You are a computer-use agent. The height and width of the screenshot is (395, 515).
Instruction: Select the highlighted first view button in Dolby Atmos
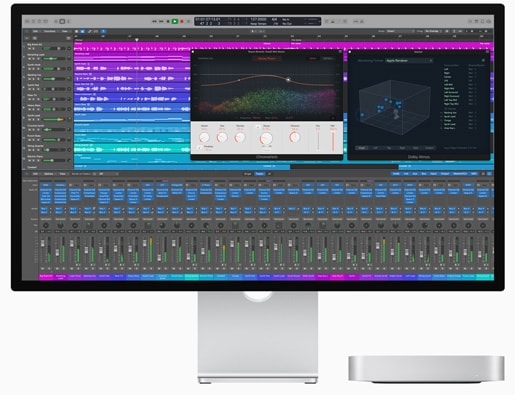(362, 148)
